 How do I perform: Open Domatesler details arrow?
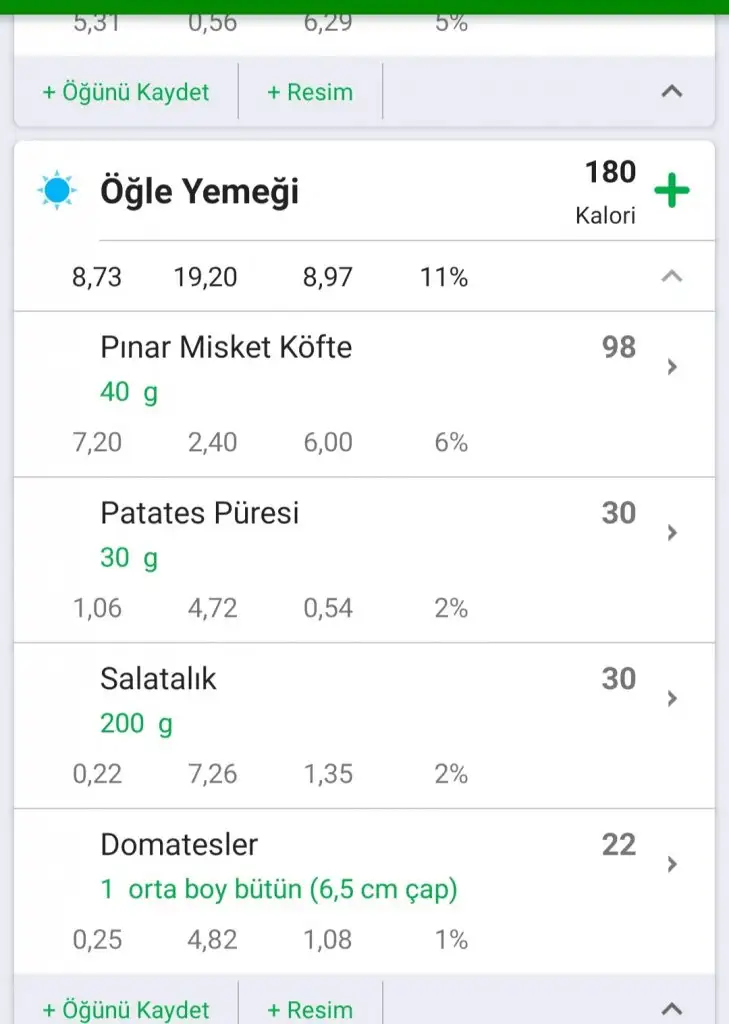coord(672,864)
